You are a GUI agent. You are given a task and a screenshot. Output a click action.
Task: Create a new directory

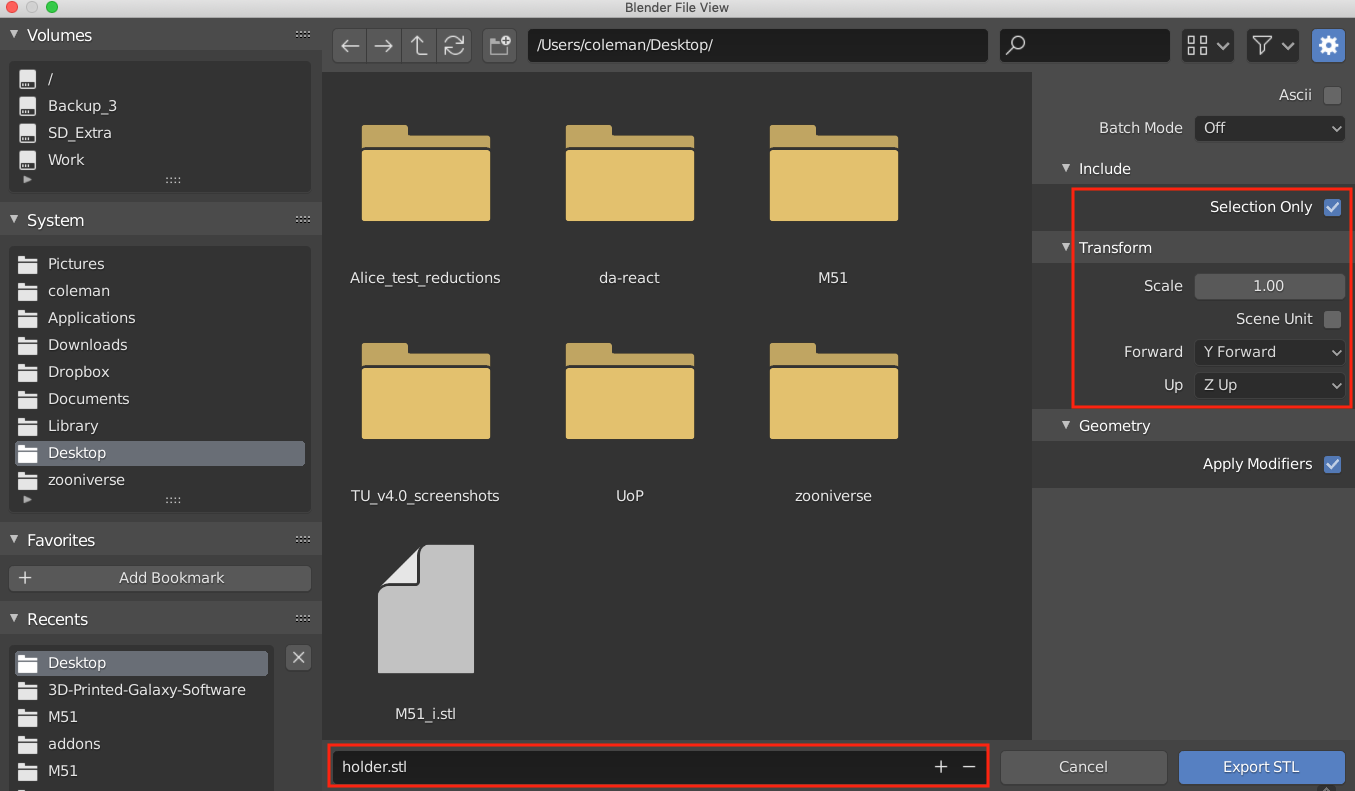(499, 45)
